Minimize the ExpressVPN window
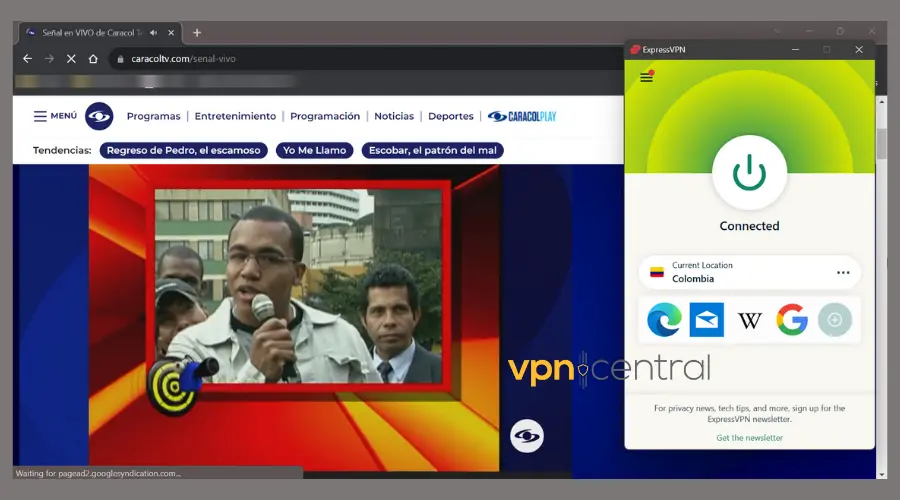 point(795,49)
